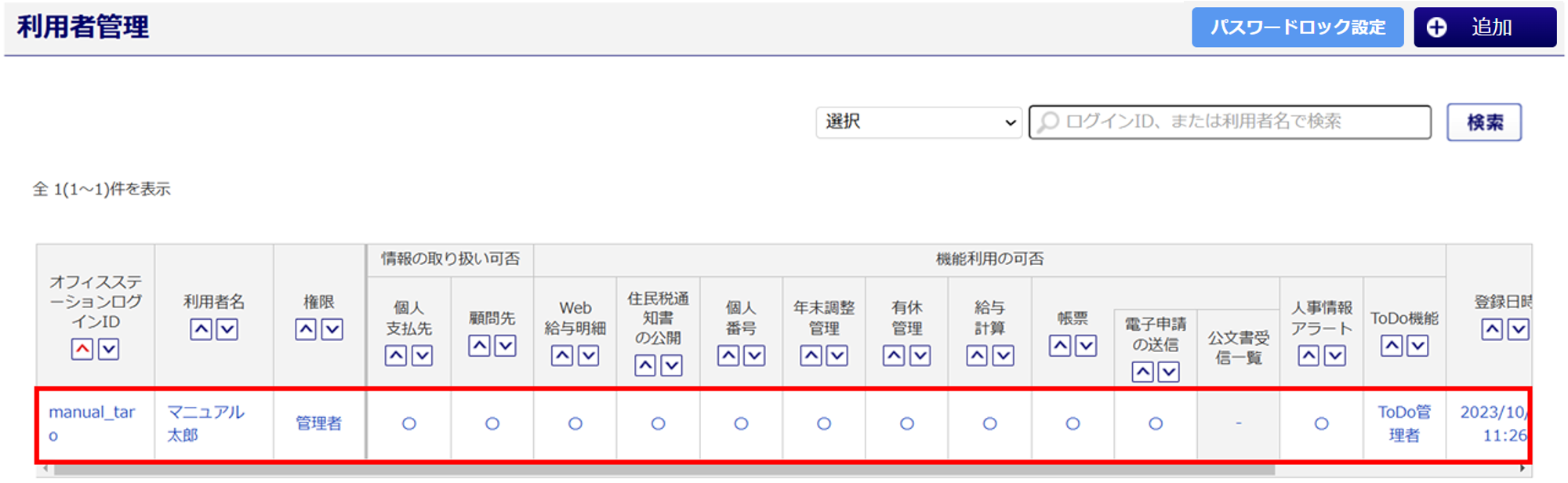Sort 有休管理 column ascending
The image size is (1568, 483).
tap(894, 356)
